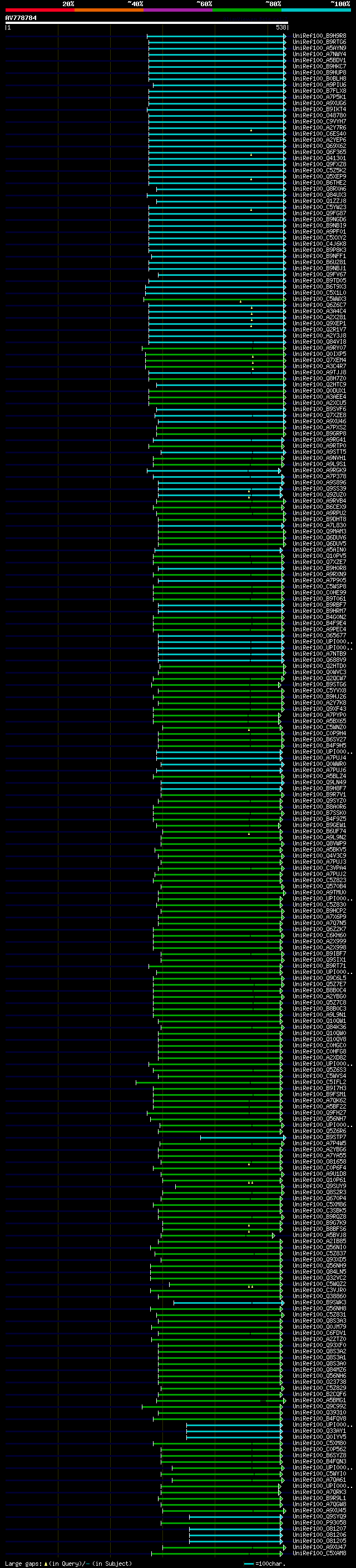
Task: Select the UniRef100_A5BVJ8 label
Action: (x=319, y=1235)
